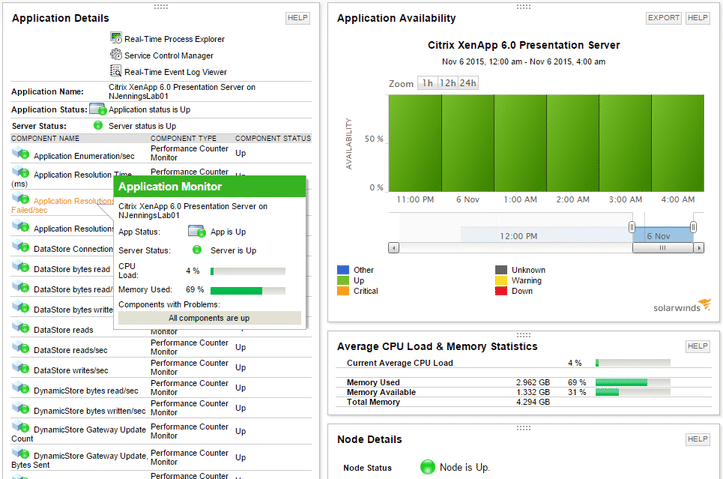Click the DataStore Connection component icon

20,246
